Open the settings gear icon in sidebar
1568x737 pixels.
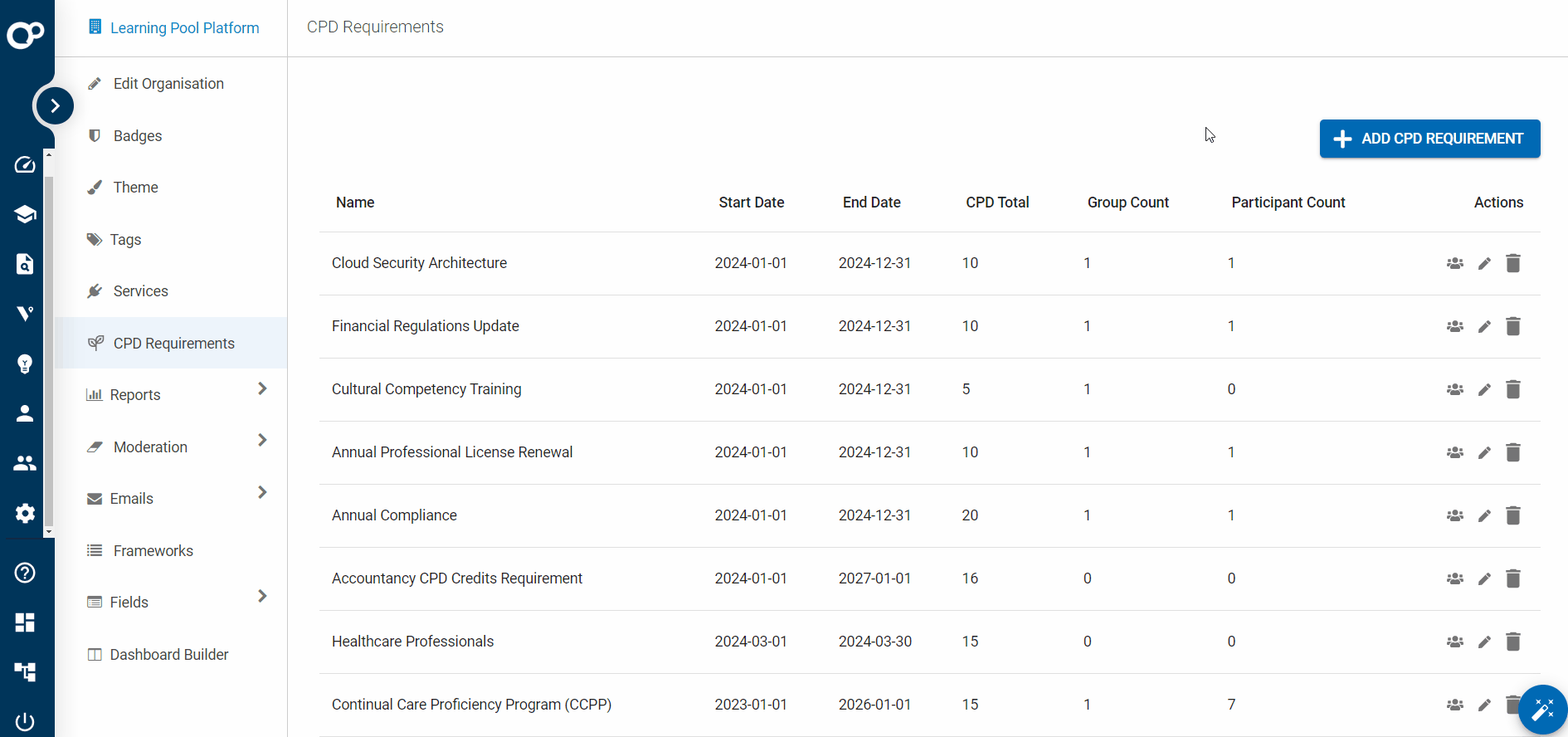(25, 513)
